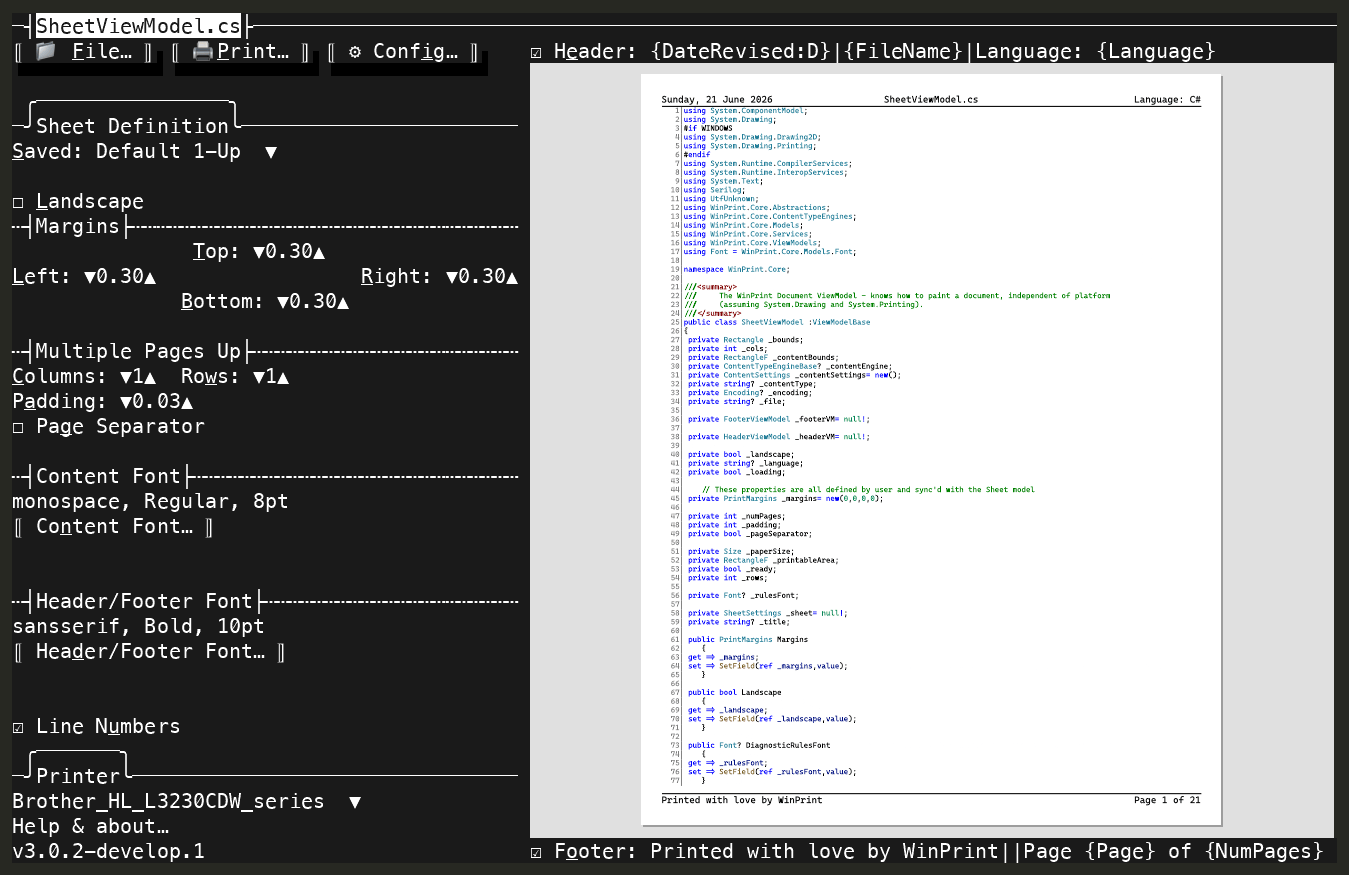Viewport: 1349px width, 875px height.
Task: Decrease the Left margin value
Action: pyautogui.click(x=90, y=277)
